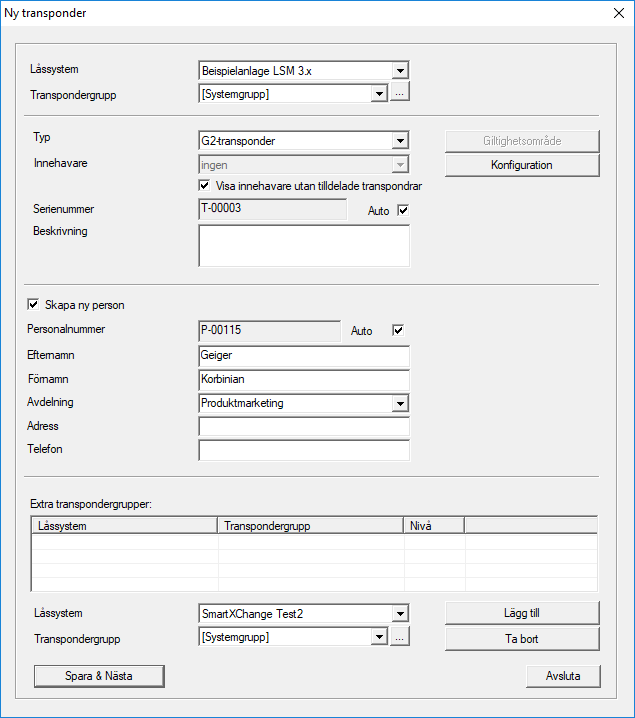Click the Avsluta button

[563, 676]
